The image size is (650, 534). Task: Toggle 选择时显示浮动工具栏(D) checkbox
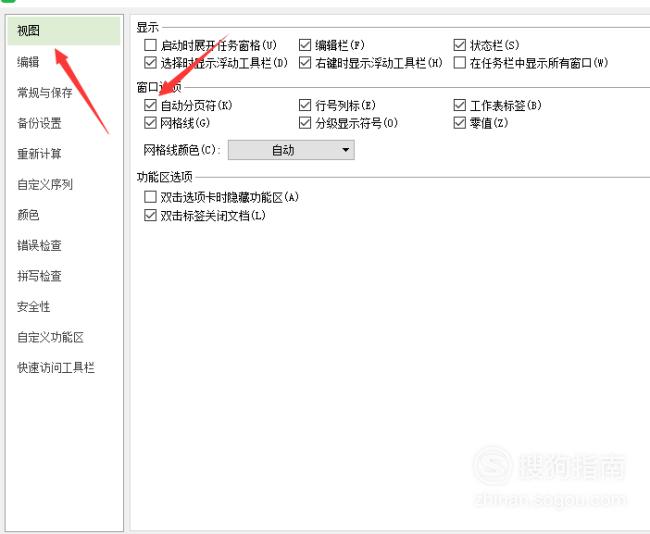point(150,63)
